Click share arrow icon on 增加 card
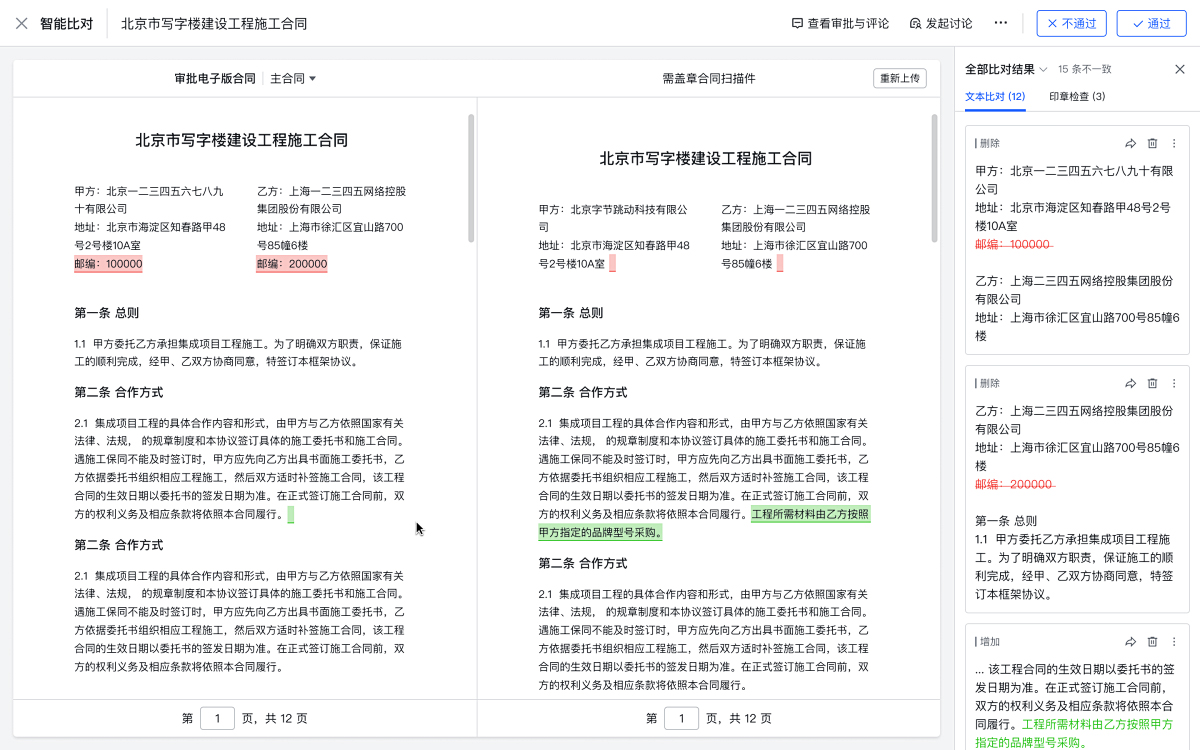The image size is (1200, 750). pos(1131,641)
